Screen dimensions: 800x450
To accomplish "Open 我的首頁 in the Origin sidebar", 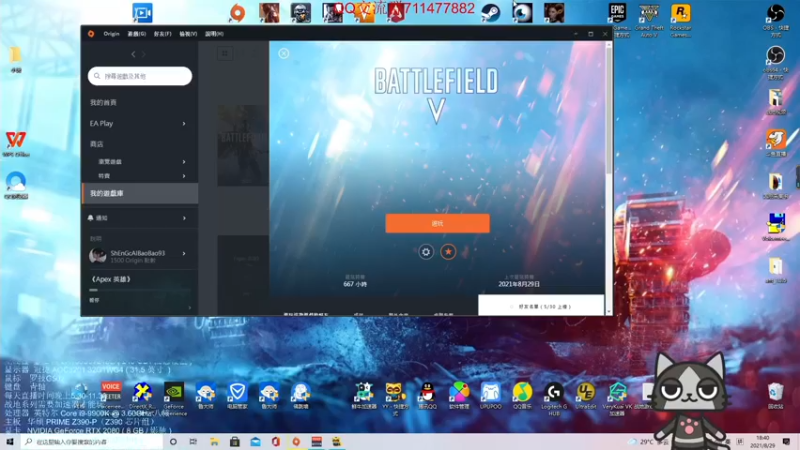I will (x=104, y=103).
